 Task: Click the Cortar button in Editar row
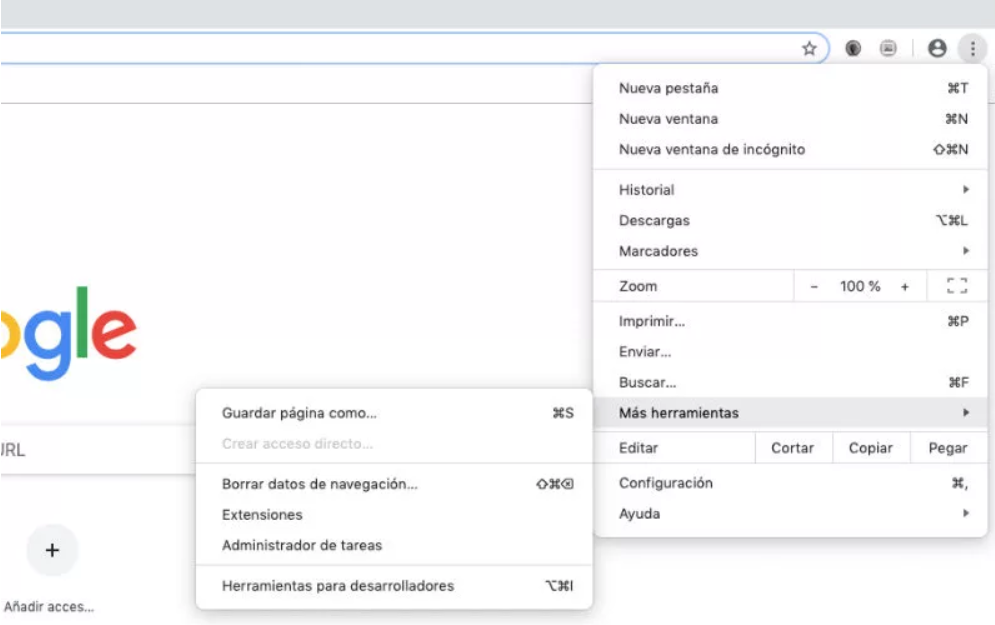tap(792, 448)
